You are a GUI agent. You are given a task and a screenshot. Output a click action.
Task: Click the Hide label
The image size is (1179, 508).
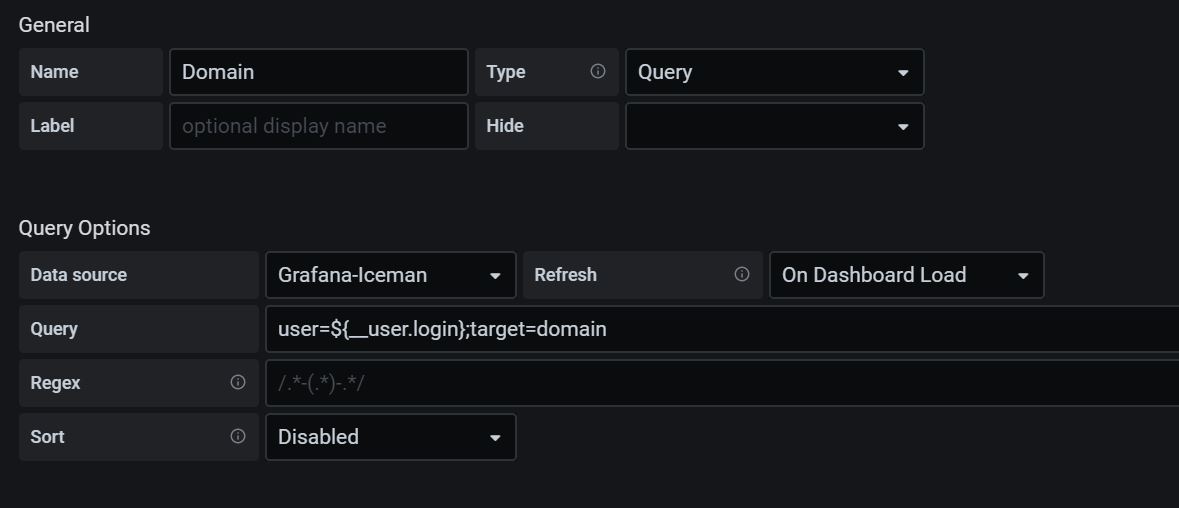point(505,126)
